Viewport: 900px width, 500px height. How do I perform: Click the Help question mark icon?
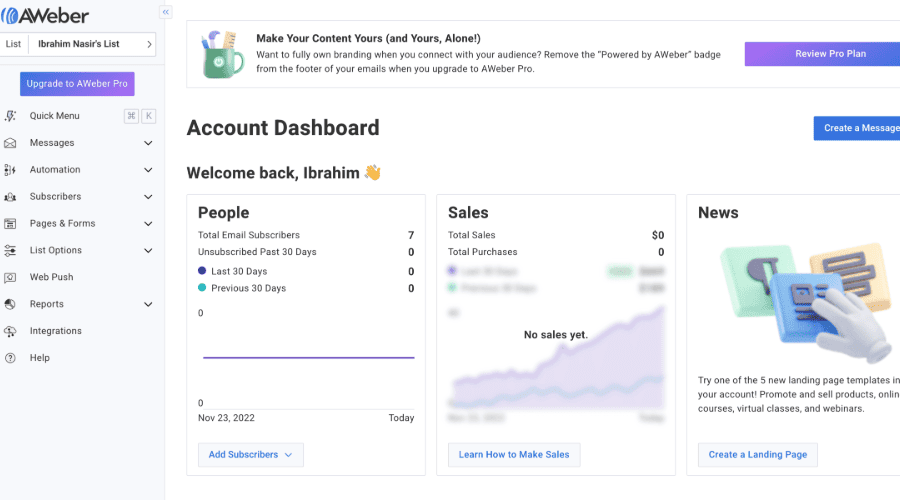click(10, 358)
